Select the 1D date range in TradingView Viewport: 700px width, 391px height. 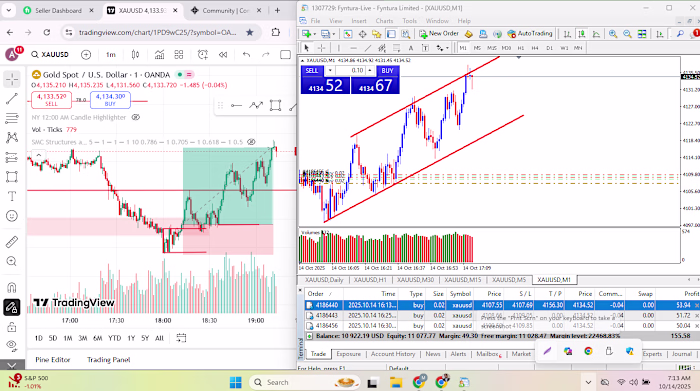(39, 338)
